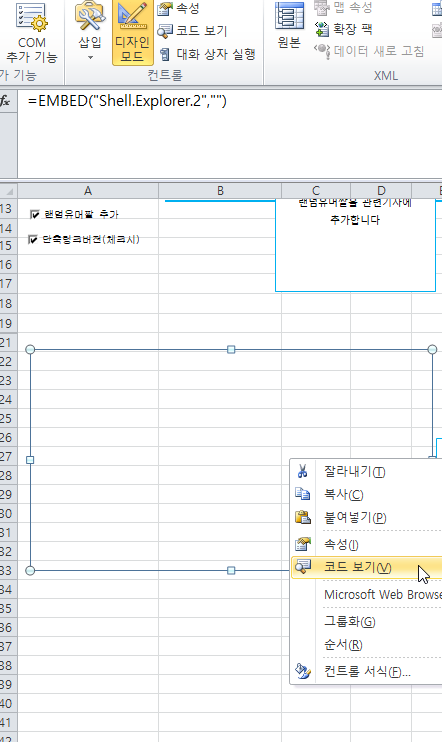
Task: Click cell B36
Action: (220, 627)
